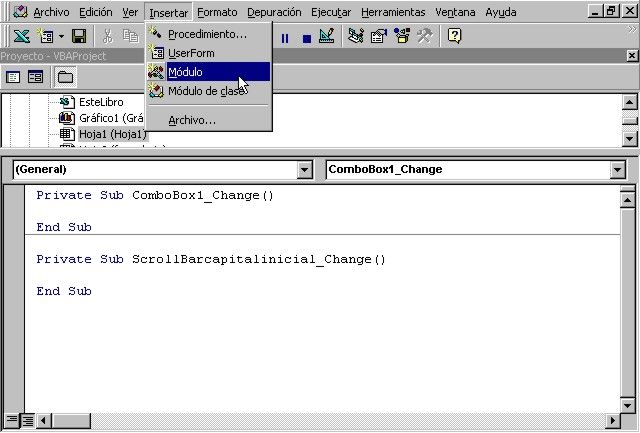Select Gráfico1 item in project tree
The width and height of the screenshot is (640, 433).
(x=111, y=118)
